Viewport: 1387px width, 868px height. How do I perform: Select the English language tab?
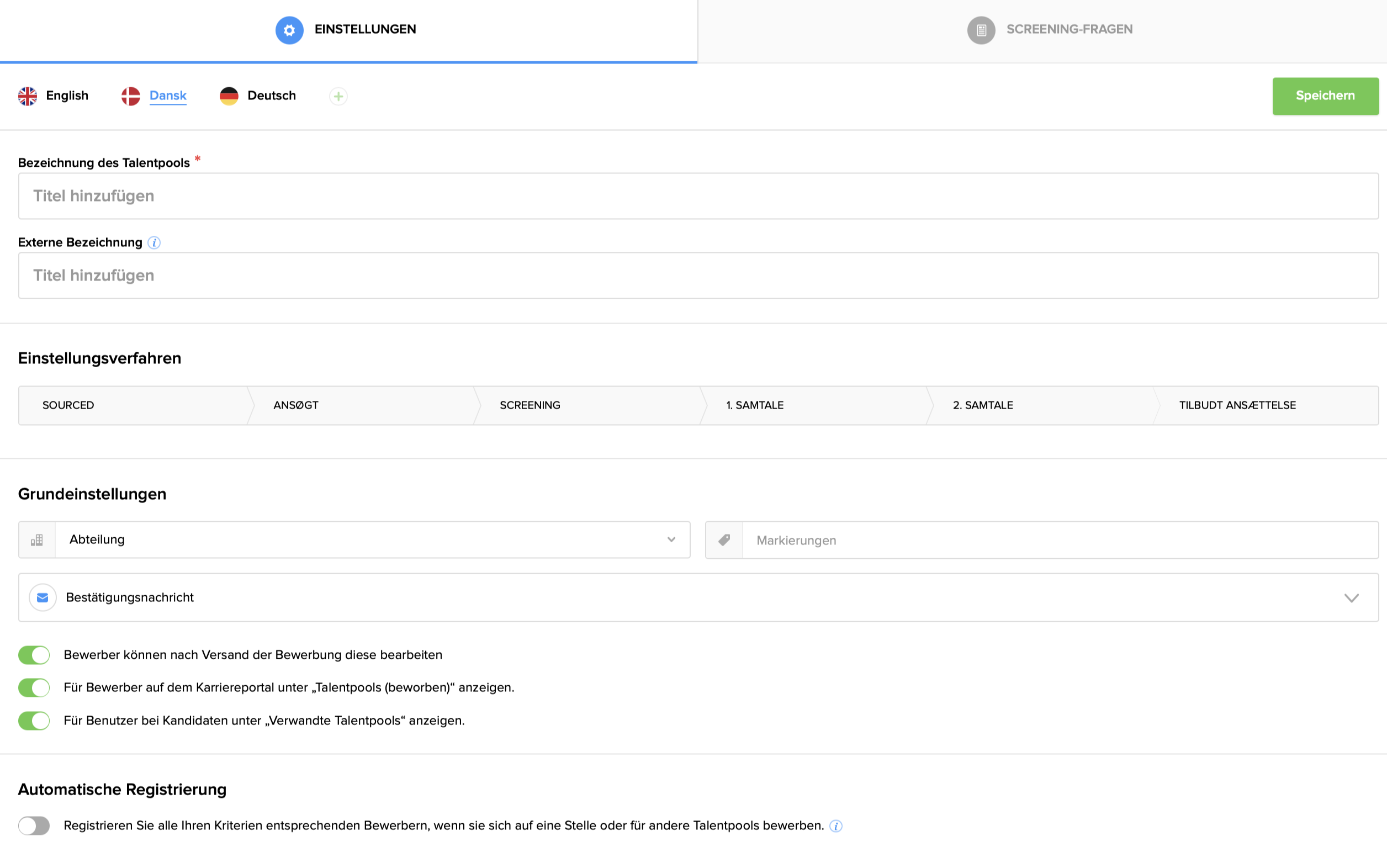point(67,96)
